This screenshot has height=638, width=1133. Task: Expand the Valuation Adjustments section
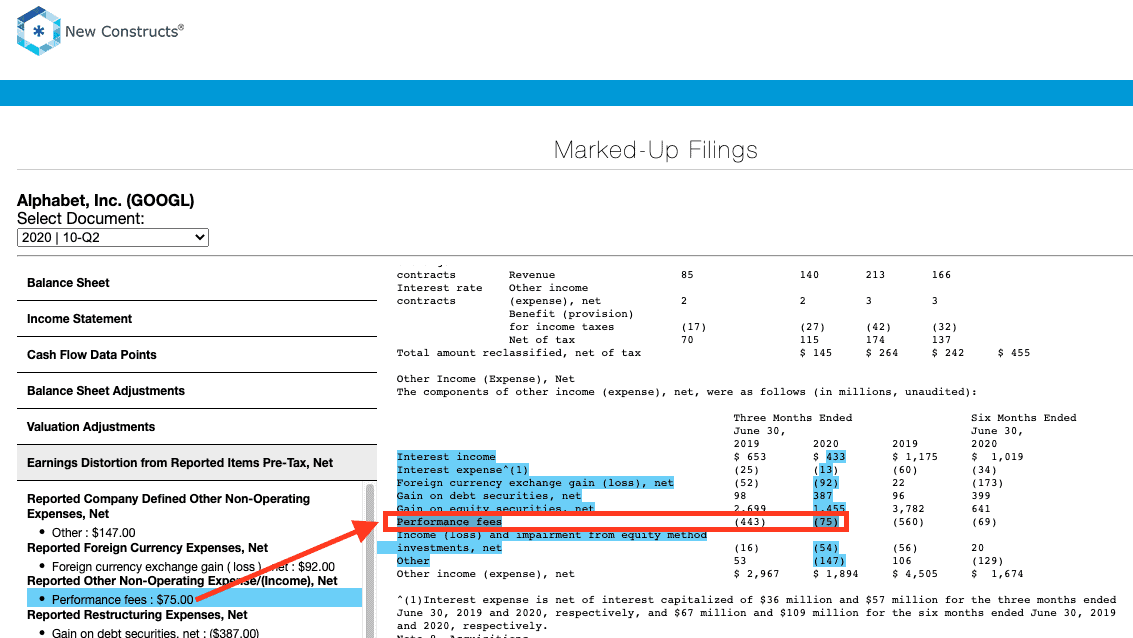click(197, 427)
